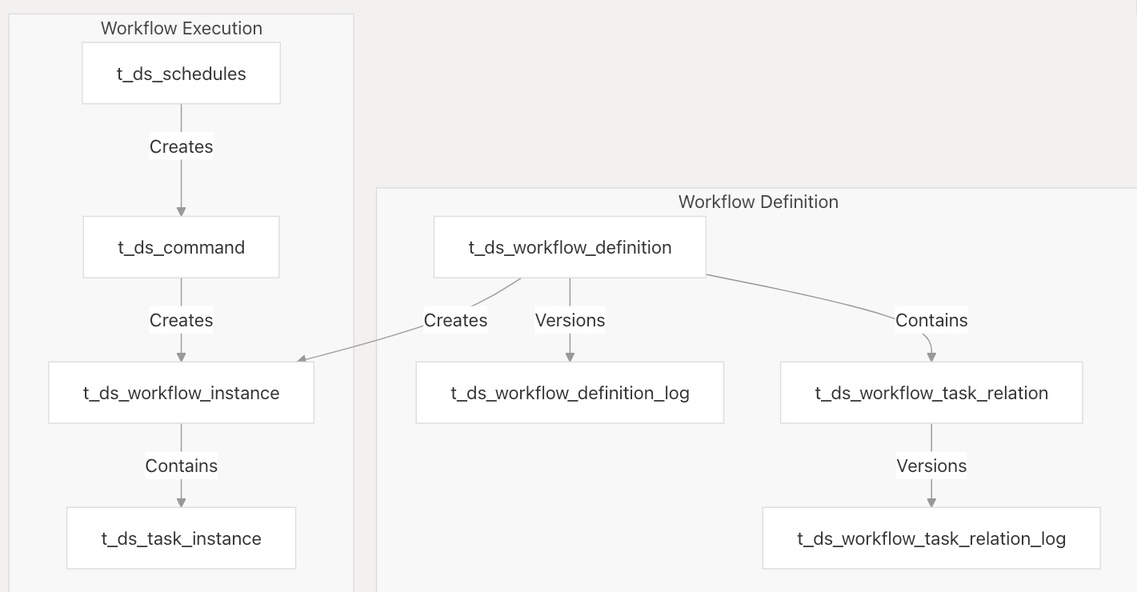Click the t_ds_workflow_instance node
Screen dimensions: 1137x592
(181, 393)
